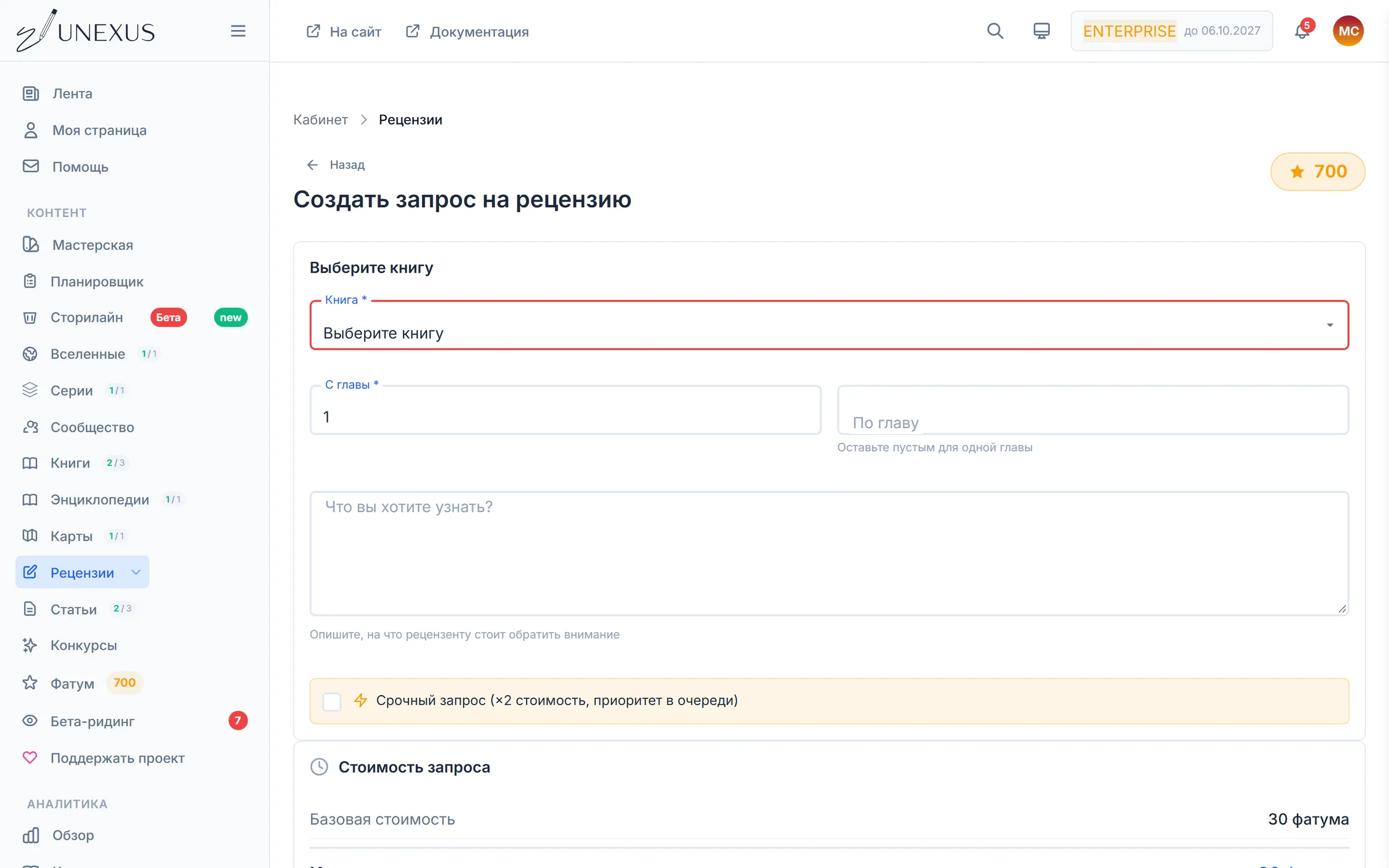Open the MC user avatar menu
This screenshot has width=1389, height=868.
[1348, 31]
